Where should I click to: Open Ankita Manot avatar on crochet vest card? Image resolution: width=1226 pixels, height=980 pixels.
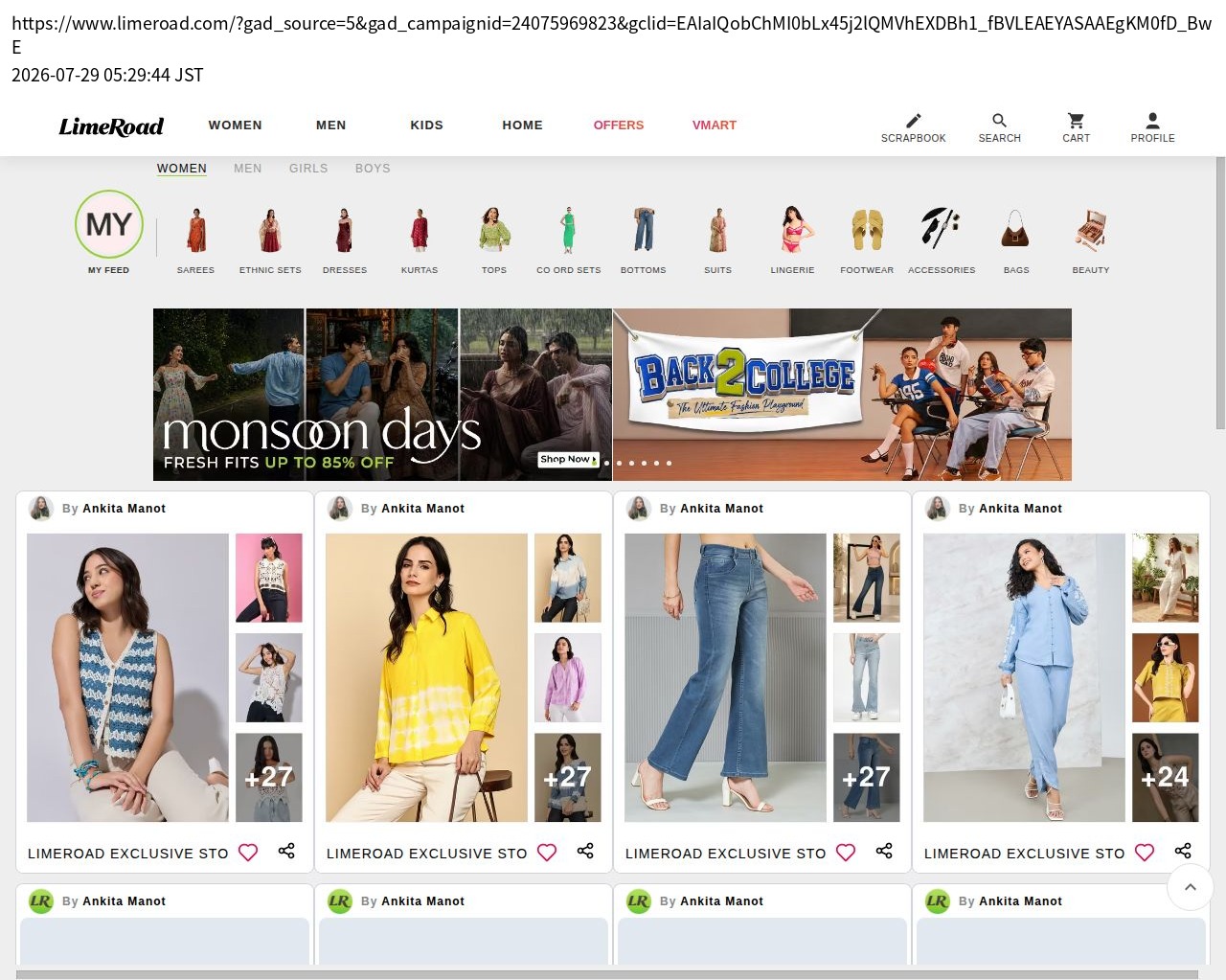pos(41,509)
